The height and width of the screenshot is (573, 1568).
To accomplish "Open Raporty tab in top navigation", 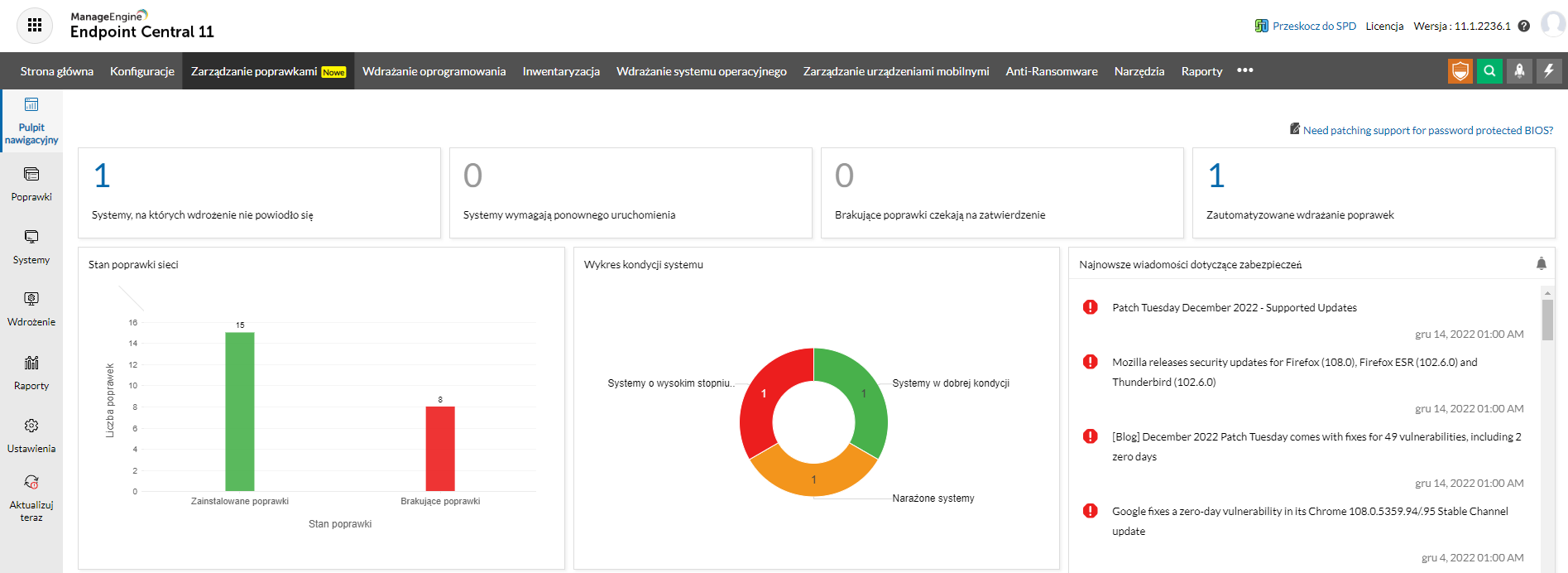I will 1201,71.
